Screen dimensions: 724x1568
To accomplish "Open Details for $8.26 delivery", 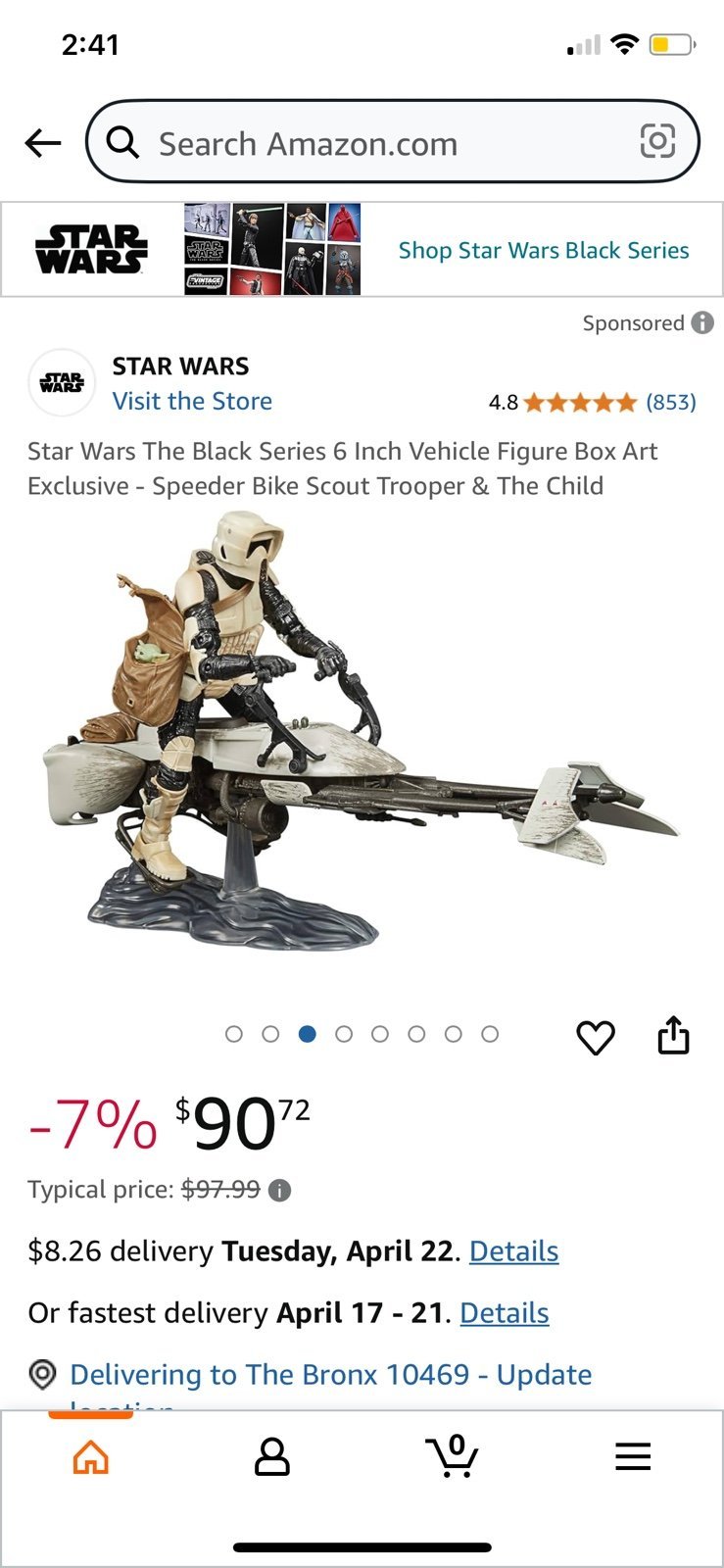I will pyautogui.click(x=514, y=1251).
